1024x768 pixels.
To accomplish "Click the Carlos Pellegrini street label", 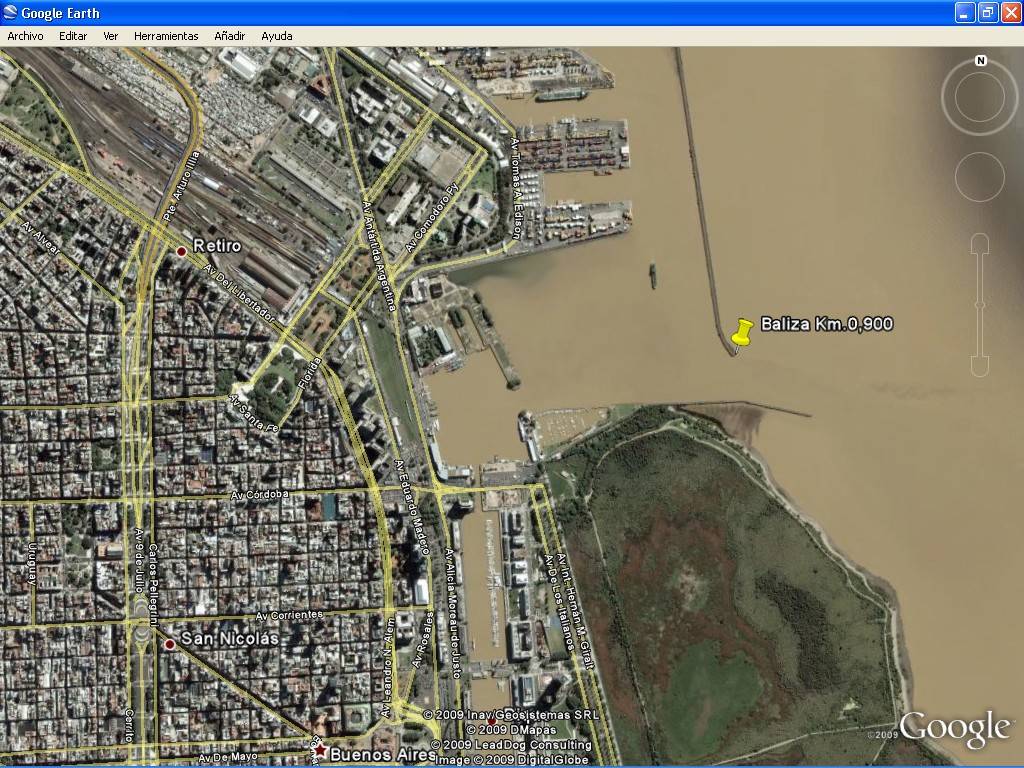I will [153, 585].
